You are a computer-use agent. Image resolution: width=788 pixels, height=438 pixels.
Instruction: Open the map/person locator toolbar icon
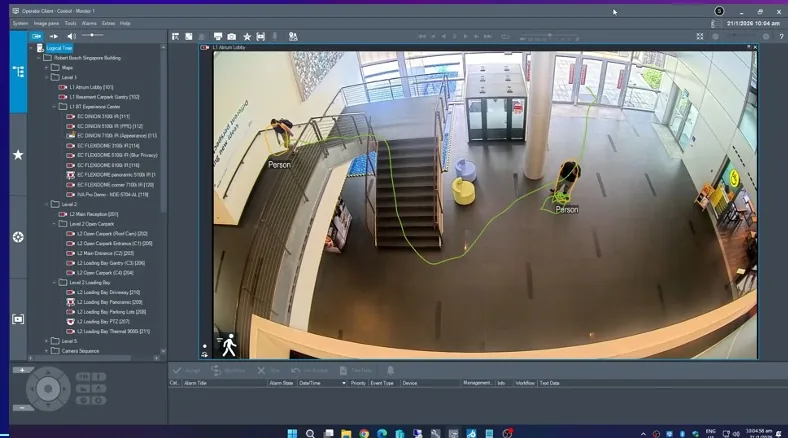coord(293,37)
